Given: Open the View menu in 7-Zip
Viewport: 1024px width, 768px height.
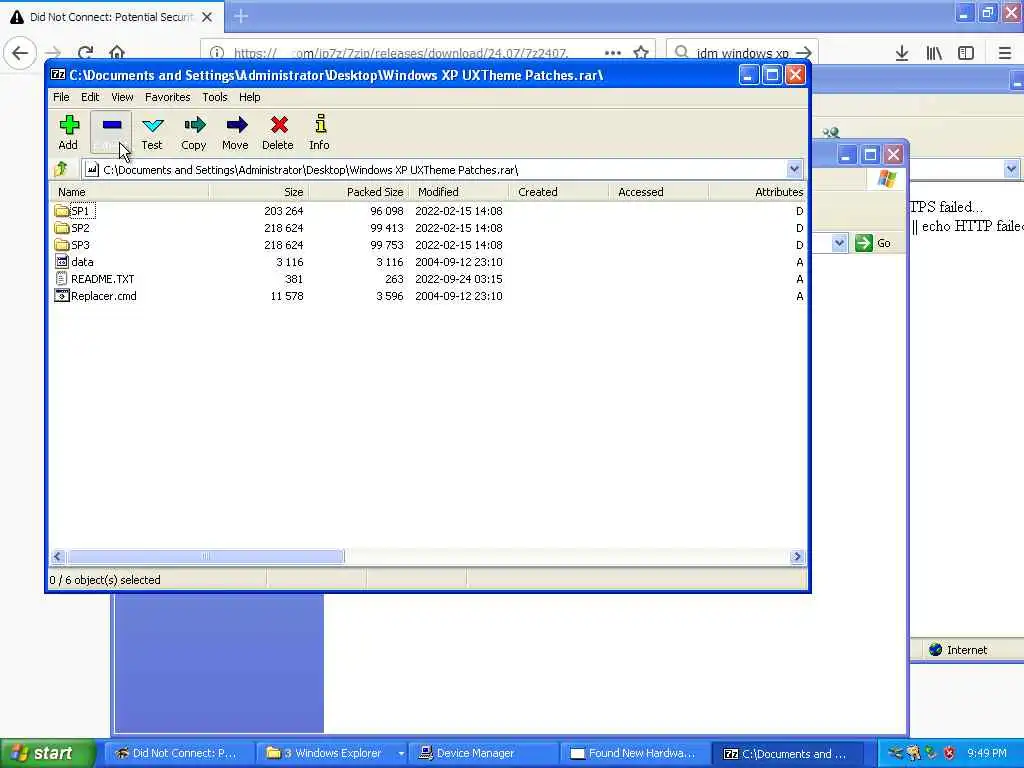Looking at the screenshot, I should [122, 97].
